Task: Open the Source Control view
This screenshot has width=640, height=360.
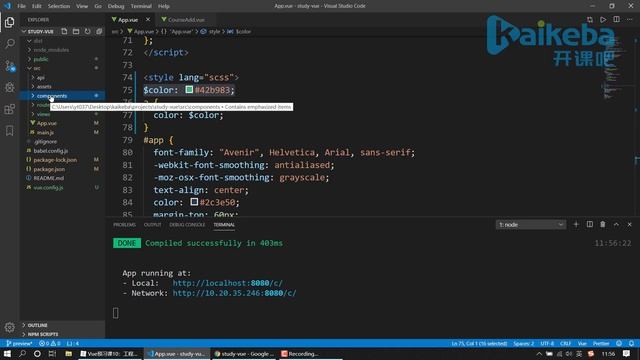Action: (x=9, y=65)
